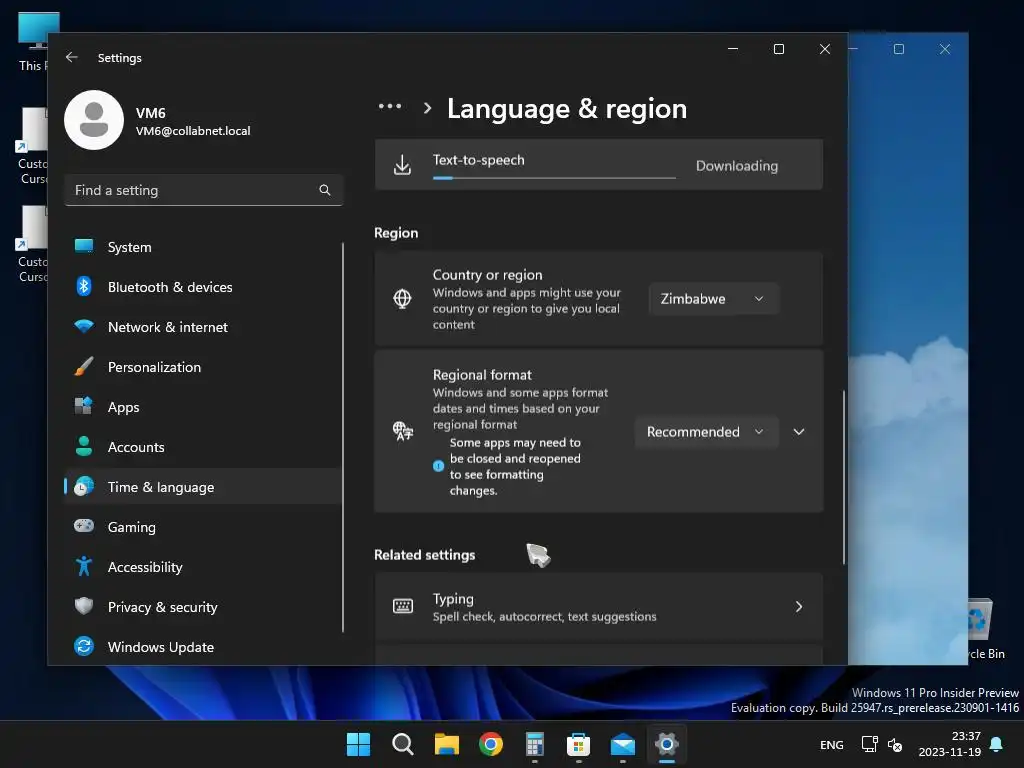Click the Text-to-speech download progress bar

click(554, 178)
